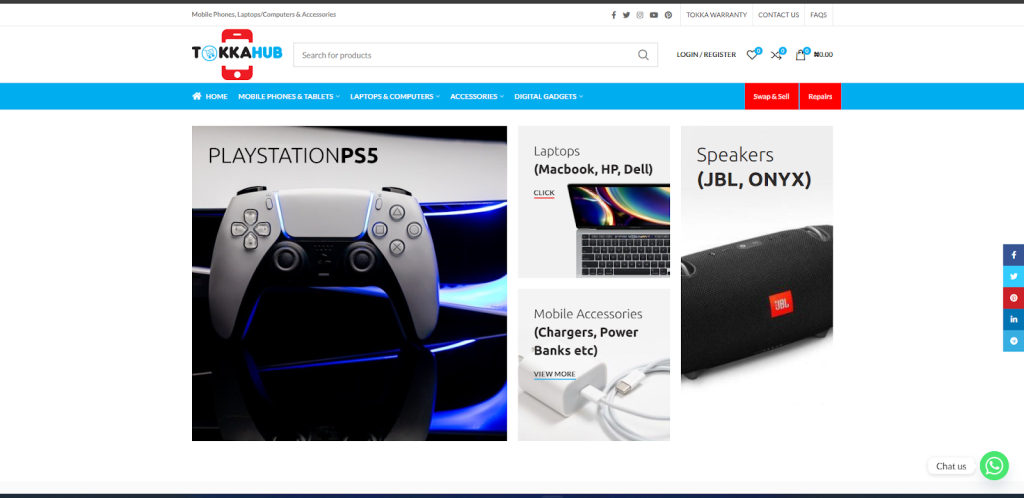This screenshot has height=498, width=1024.
Task: Open the PlayStation PS5 banner
Action: click(349, 283)
